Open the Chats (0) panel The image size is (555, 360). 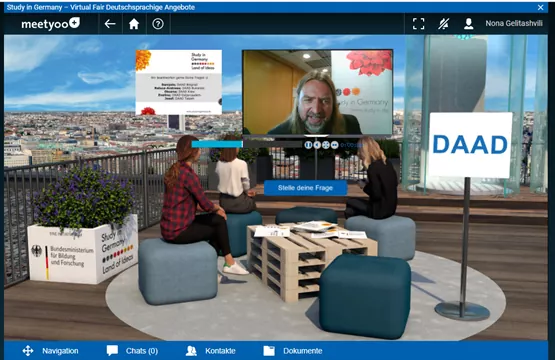132,351
